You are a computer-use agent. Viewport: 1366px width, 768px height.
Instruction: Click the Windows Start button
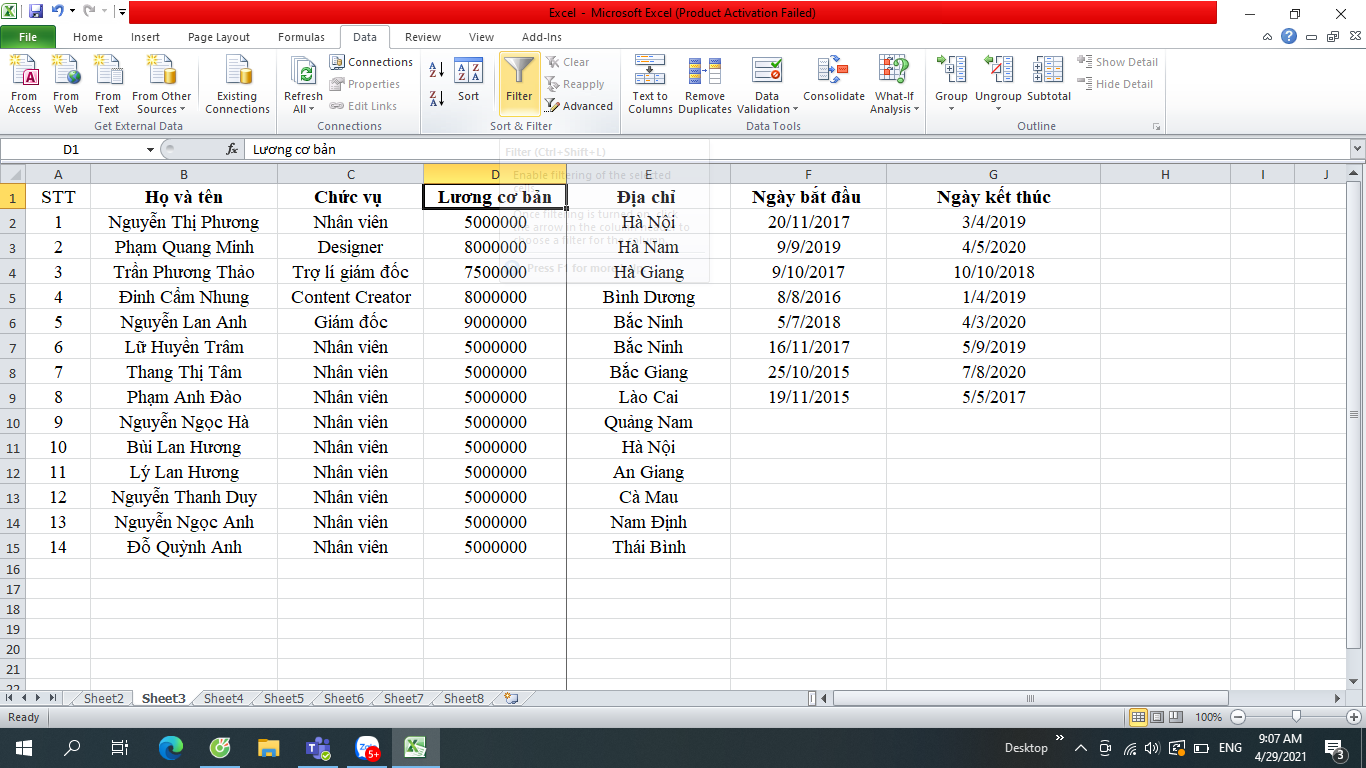(x=23, y=747)
